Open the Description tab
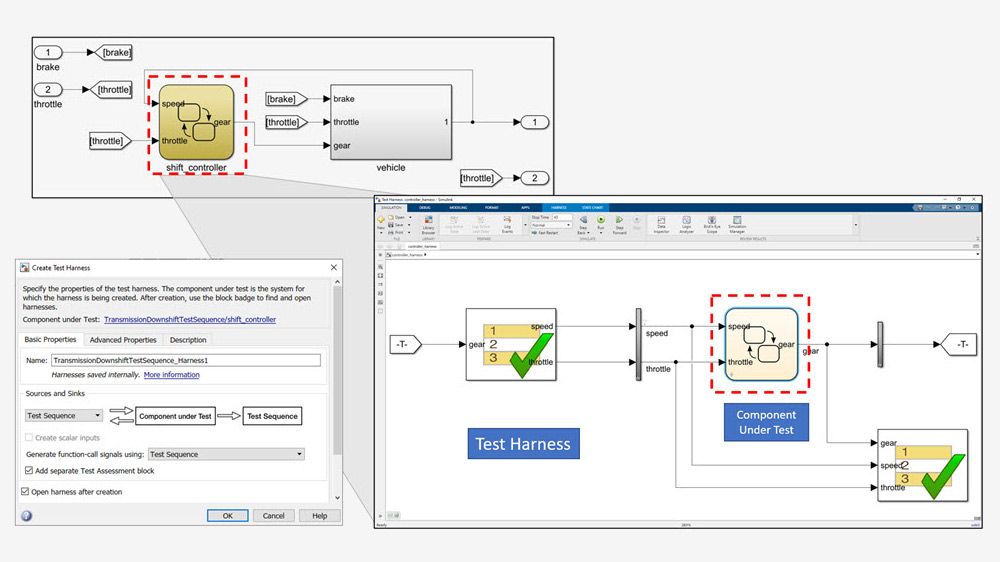The width and height of the screenshot is (1000, 562). (188, 340)
